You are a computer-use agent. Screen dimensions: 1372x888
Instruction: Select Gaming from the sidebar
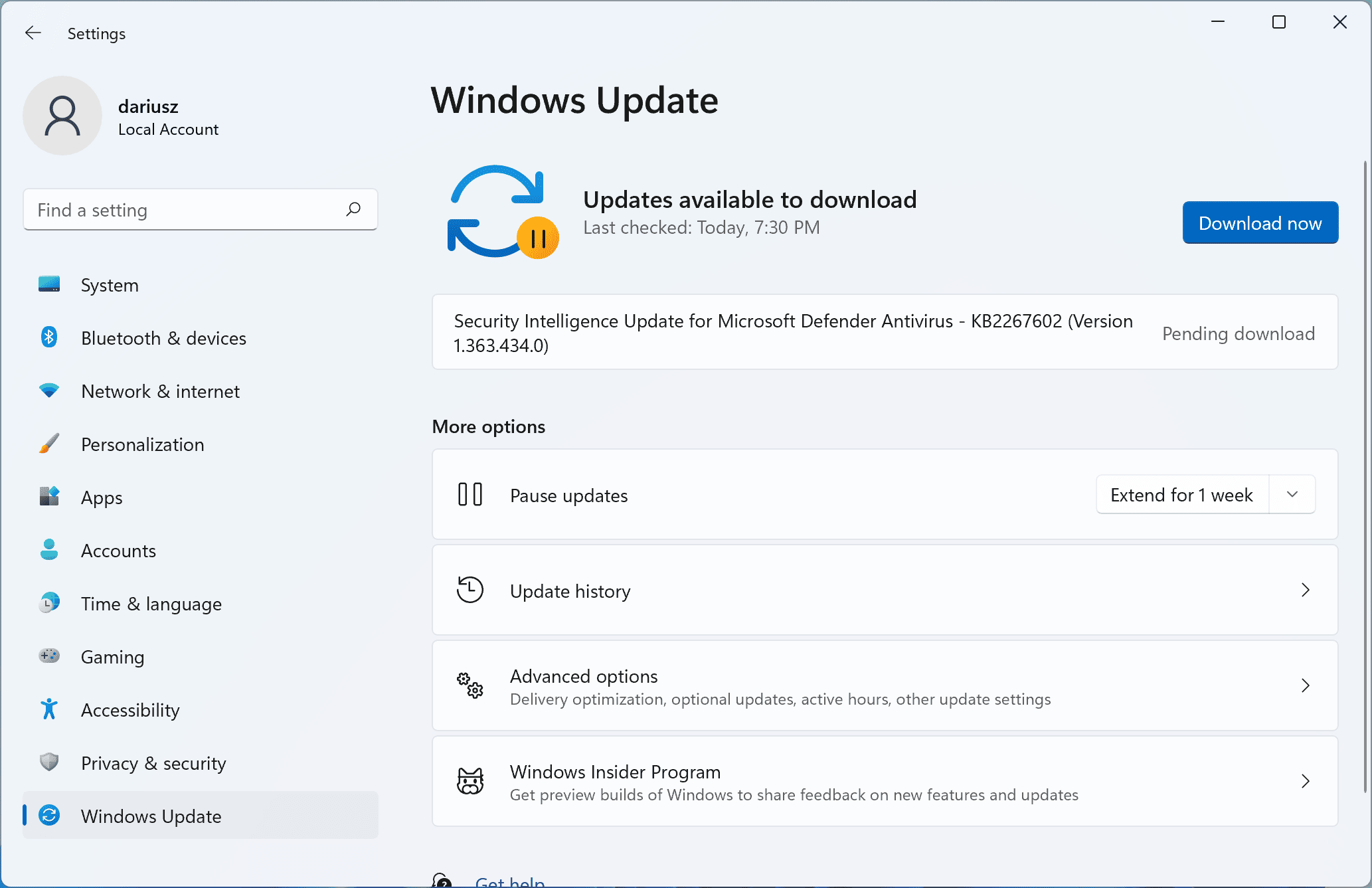click(x=201, y=657)
